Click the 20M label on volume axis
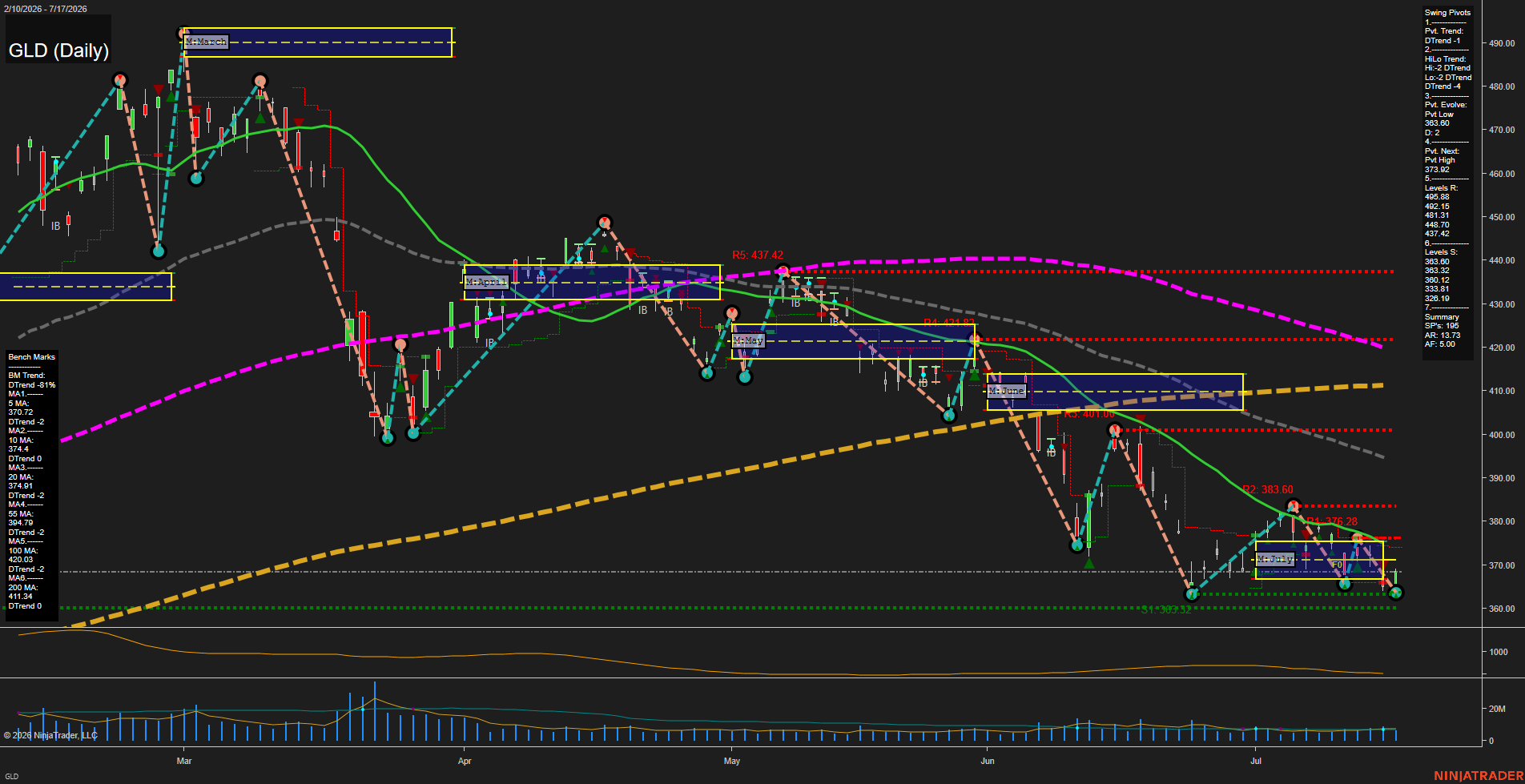This screenshot has height=784, width=1525. coord(1497,709)
